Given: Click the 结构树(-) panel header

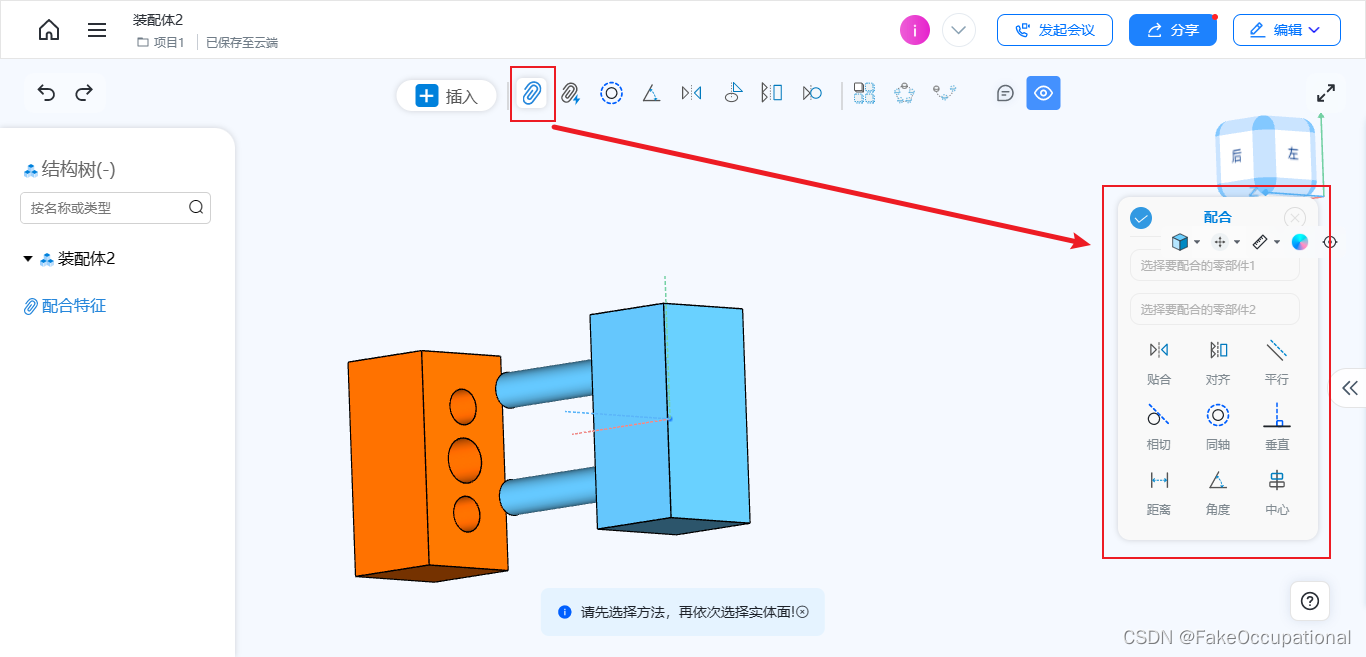Looking at the screenshot, I should point(70,170).
